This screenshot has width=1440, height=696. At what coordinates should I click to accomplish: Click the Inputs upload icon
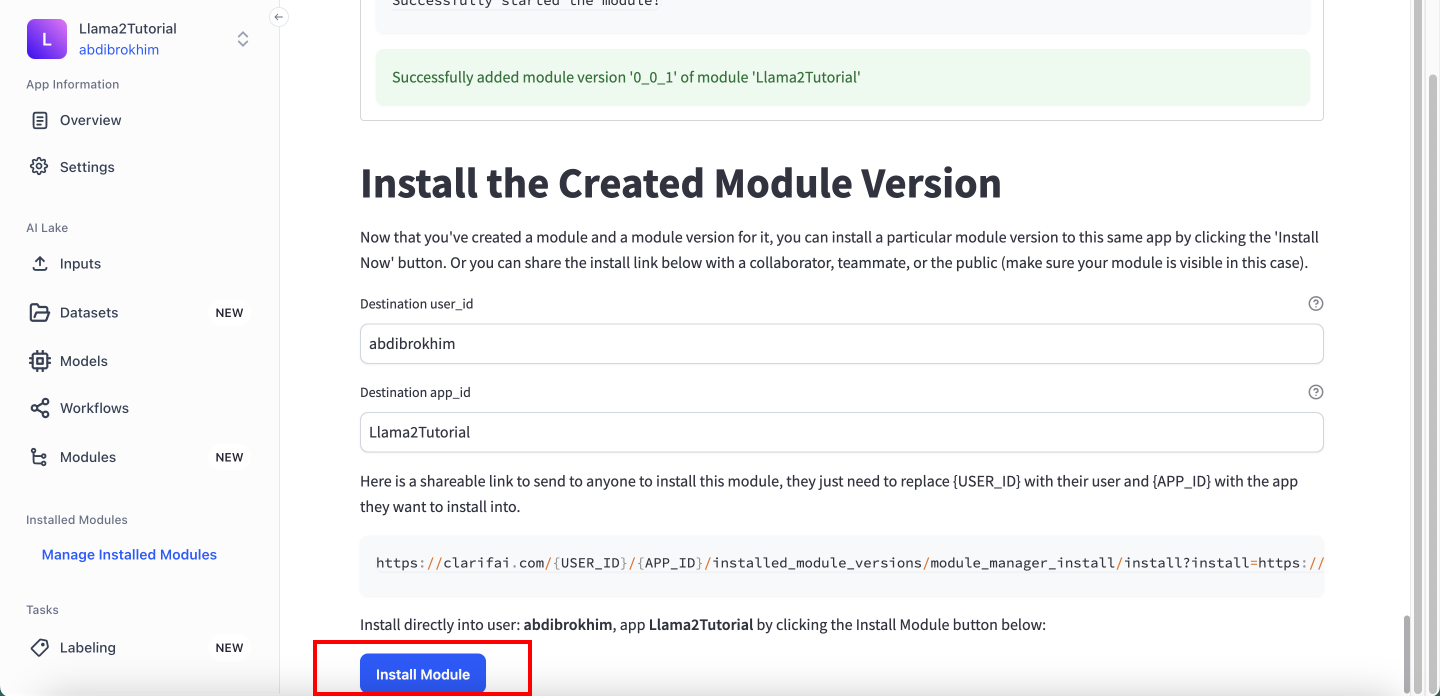point(40,263)
